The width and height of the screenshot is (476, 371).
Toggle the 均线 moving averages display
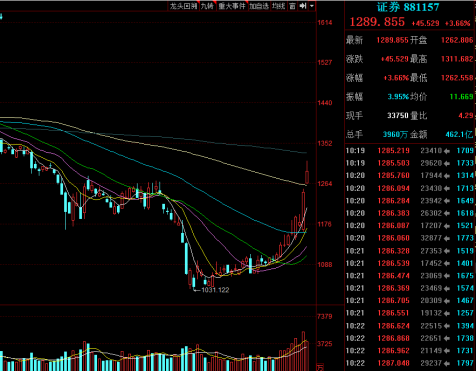(x=278, y=6)
